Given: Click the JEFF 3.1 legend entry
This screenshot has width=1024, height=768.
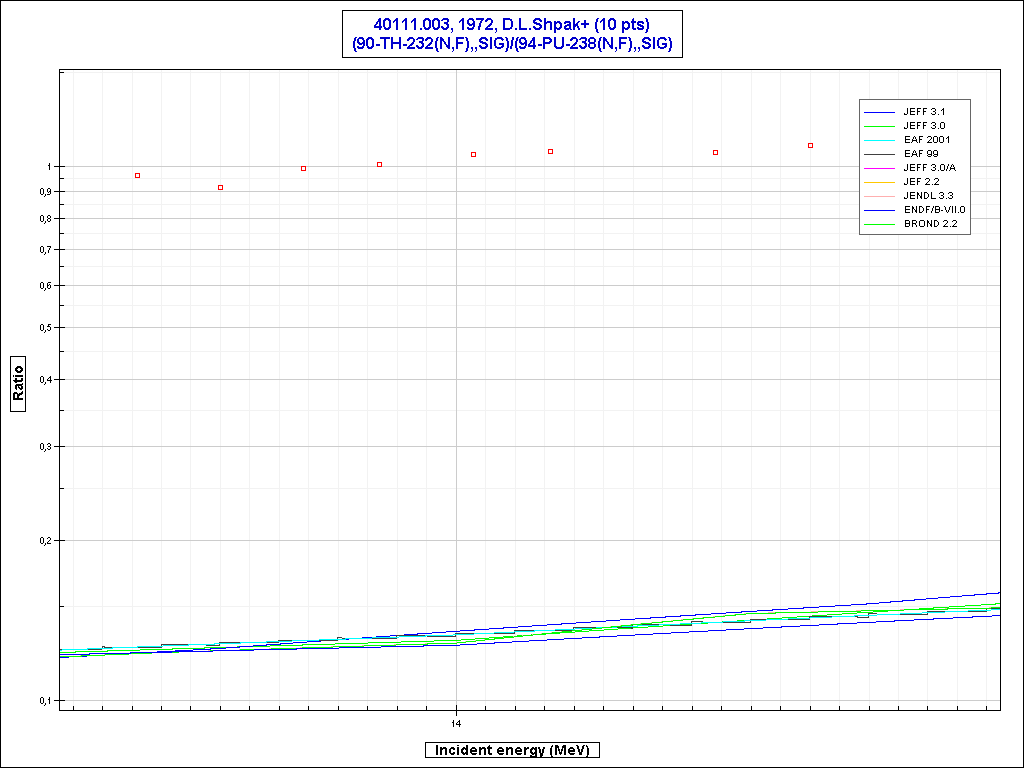Looking at the screenshot, I should click(923, 112).
